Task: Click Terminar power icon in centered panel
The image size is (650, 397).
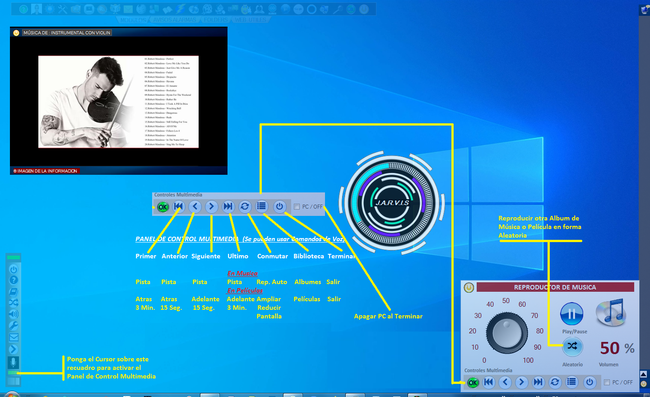Action: pyautogui.click(x=279, y=206)
